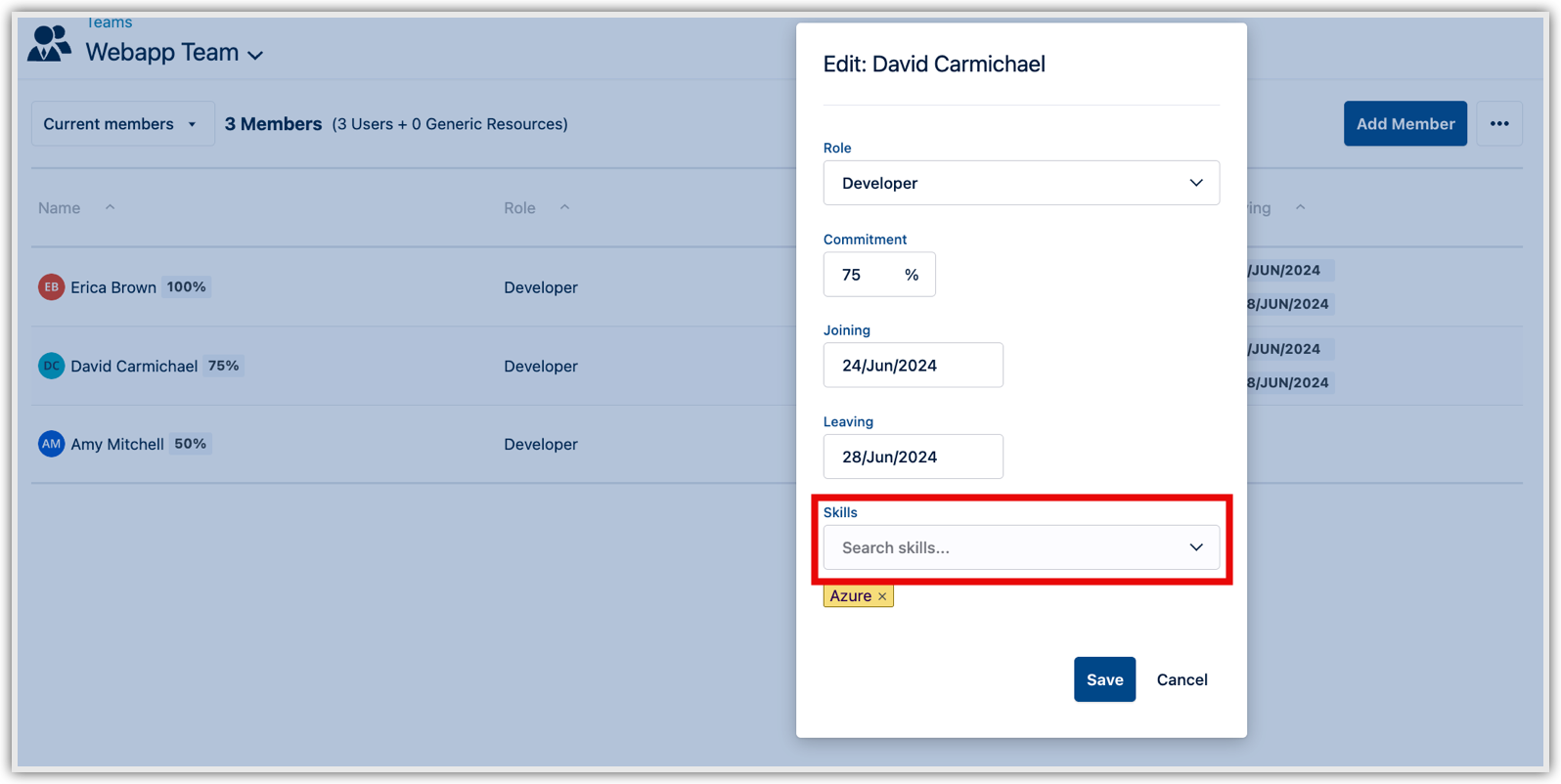Sort members by Role column arrow

[x=564, y=207]
